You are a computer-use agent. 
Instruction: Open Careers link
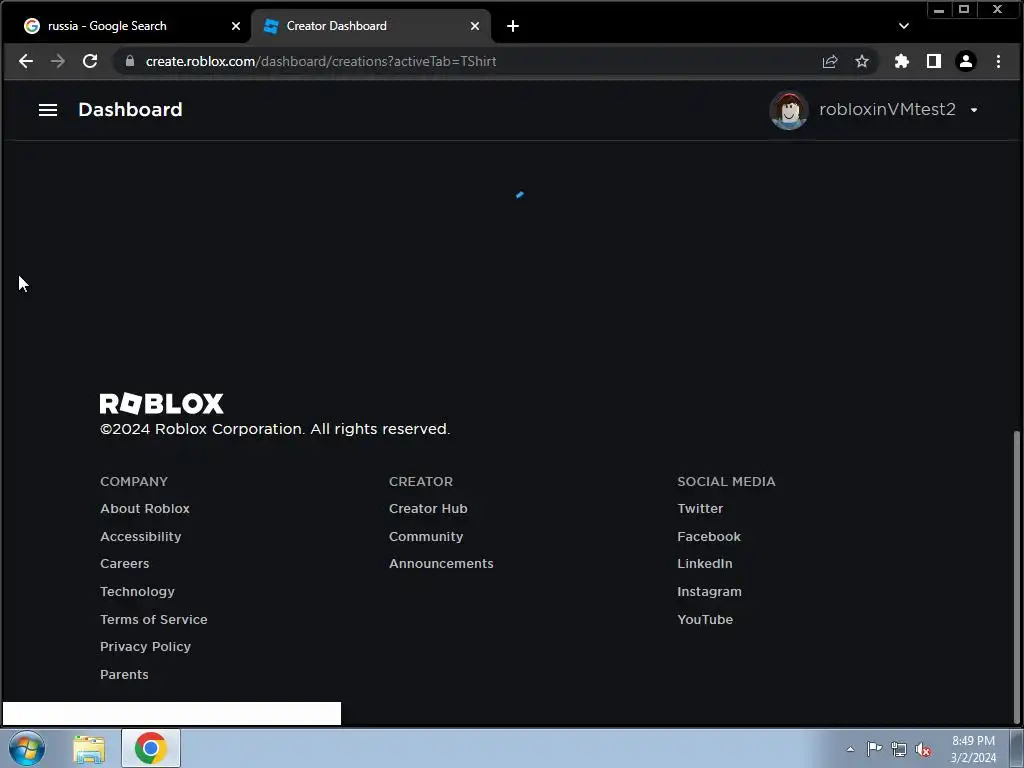(x=125, y=564)
